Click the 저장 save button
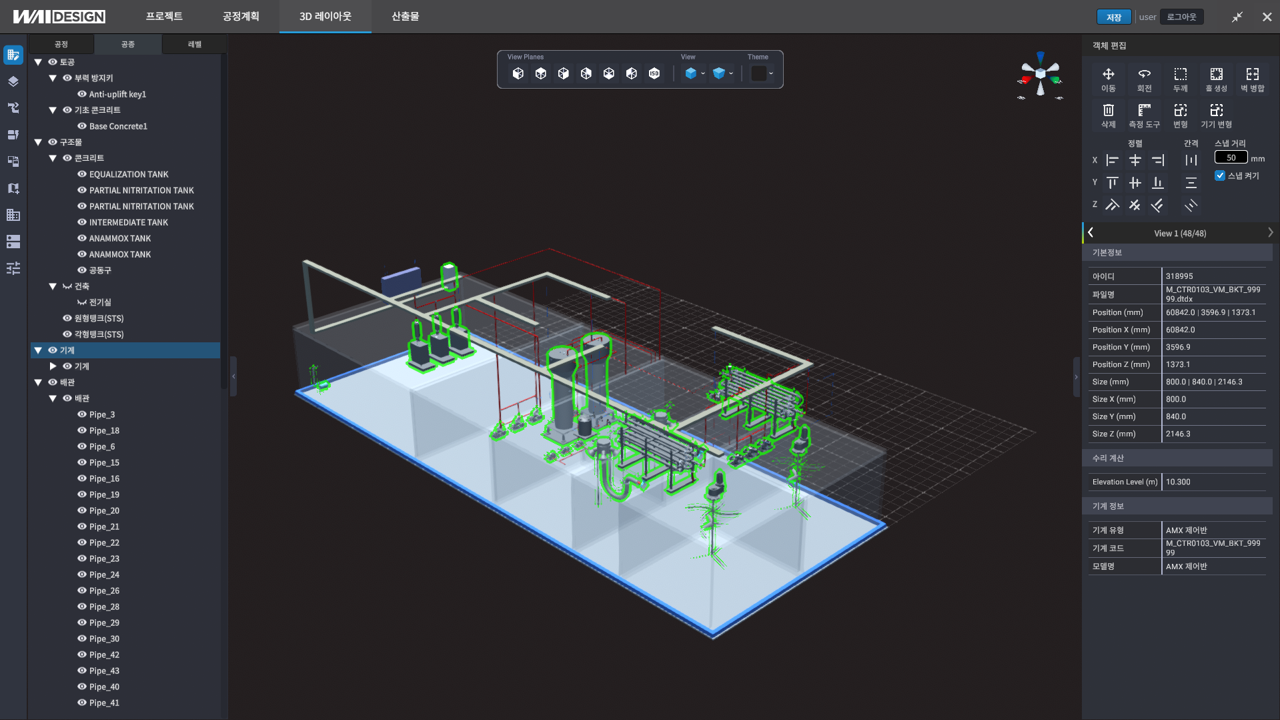 (1114, 17)
